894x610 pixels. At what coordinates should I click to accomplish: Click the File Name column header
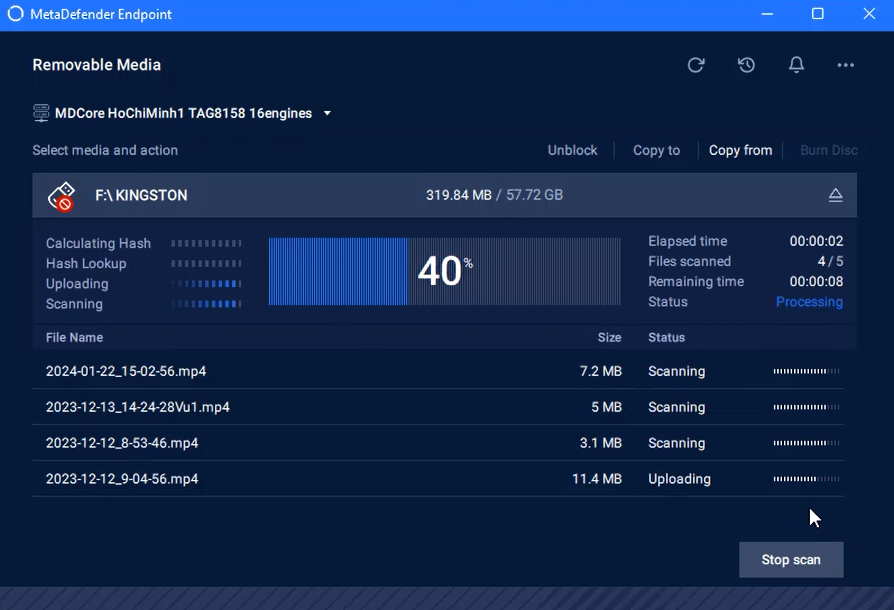tap(74, 337)
